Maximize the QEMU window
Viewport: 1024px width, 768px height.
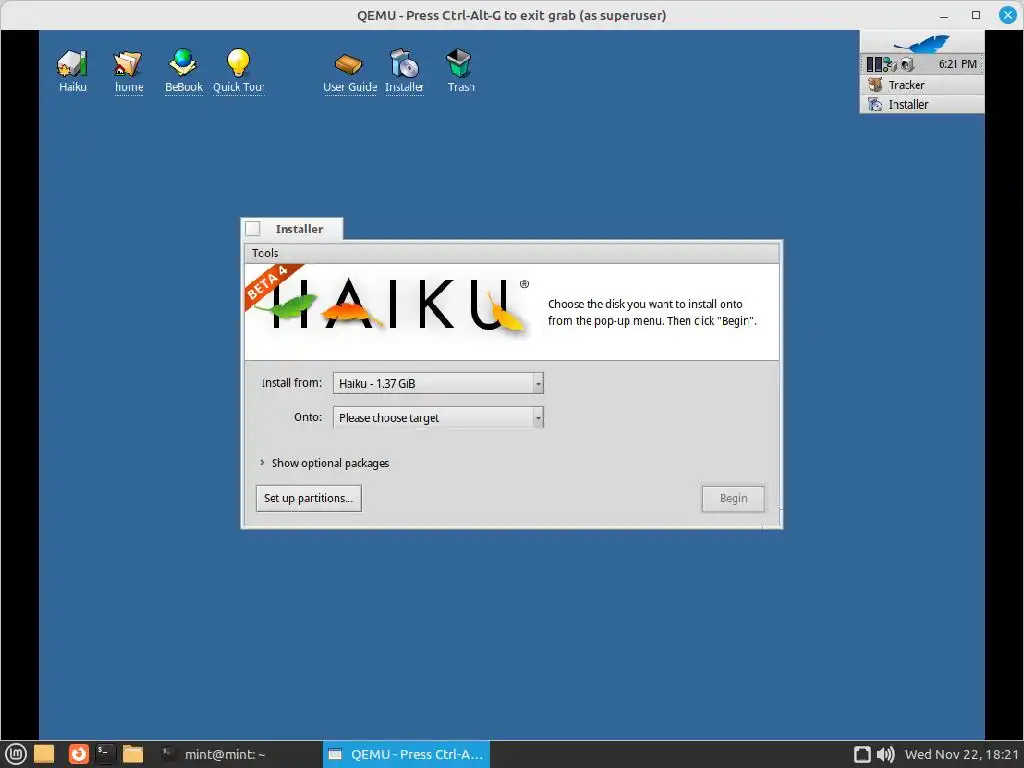[976, 15]
